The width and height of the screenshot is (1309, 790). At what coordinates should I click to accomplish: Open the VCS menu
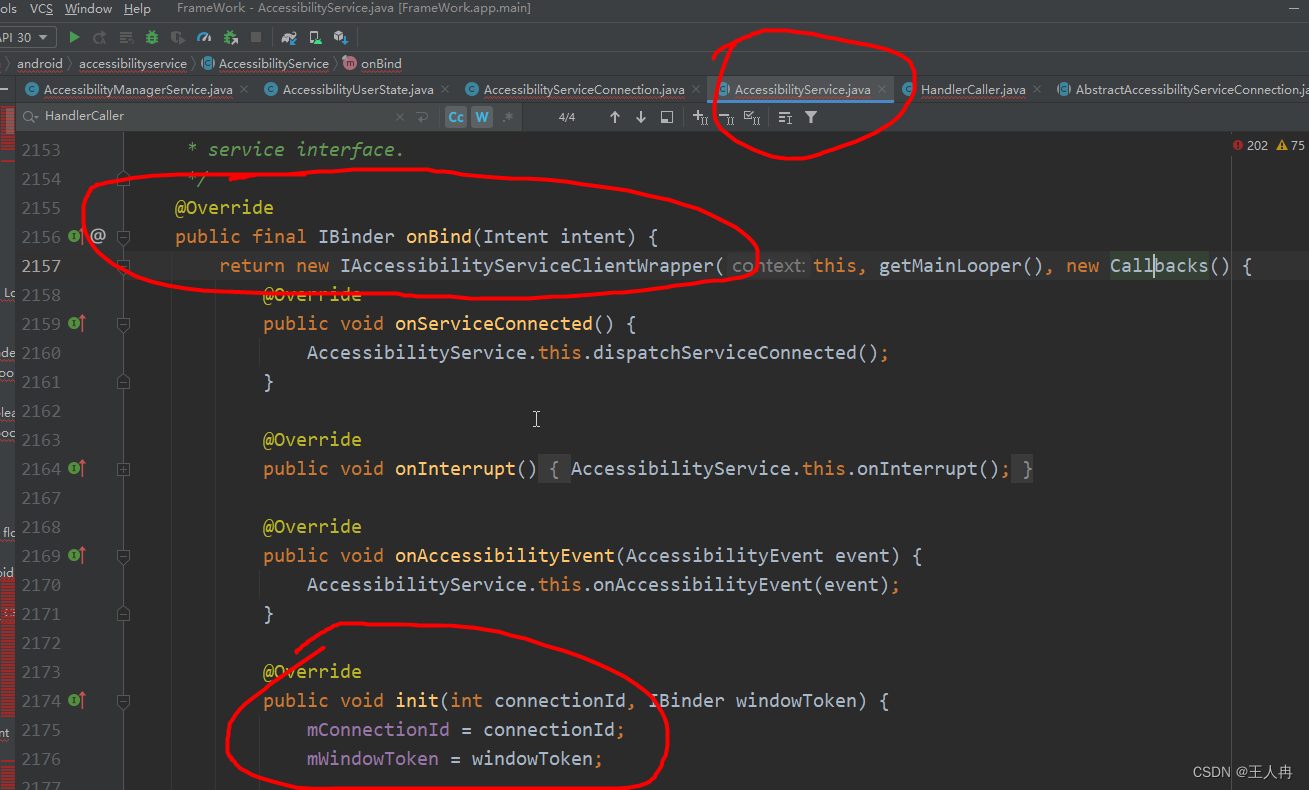pyautogui.click(x=42, y=9)
